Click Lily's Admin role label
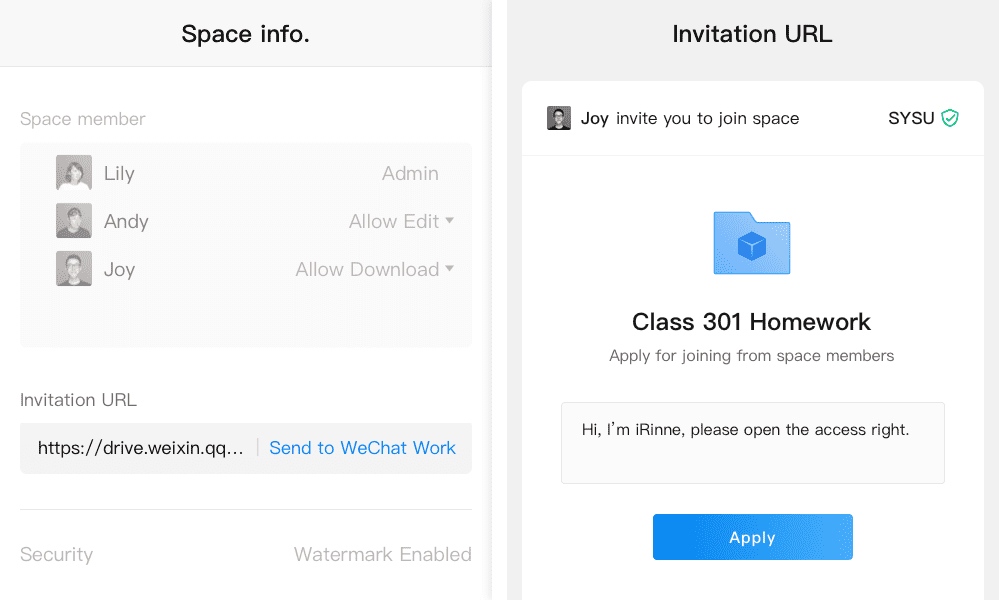The width and height of the screenshot is (999, 600). pos(410,173)
